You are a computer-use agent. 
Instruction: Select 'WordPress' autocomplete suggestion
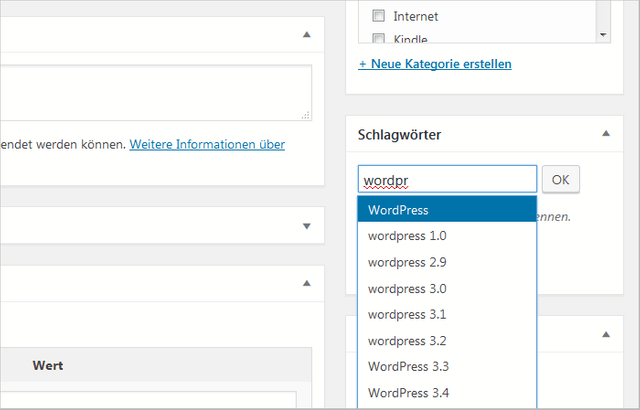pyautogui.click(x=447, y=210)
